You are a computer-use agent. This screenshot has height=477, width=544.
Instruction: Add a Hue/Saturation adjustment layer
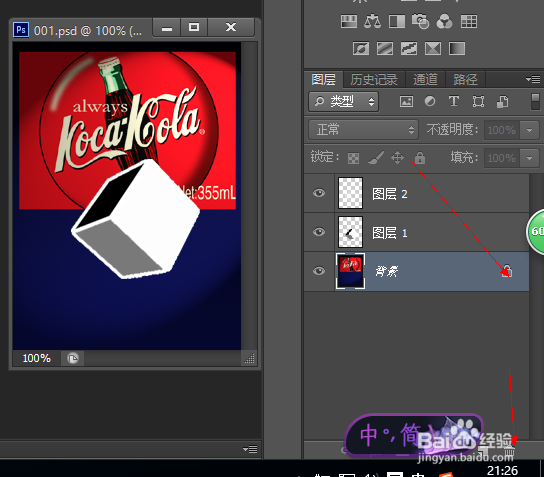(349, 22)
